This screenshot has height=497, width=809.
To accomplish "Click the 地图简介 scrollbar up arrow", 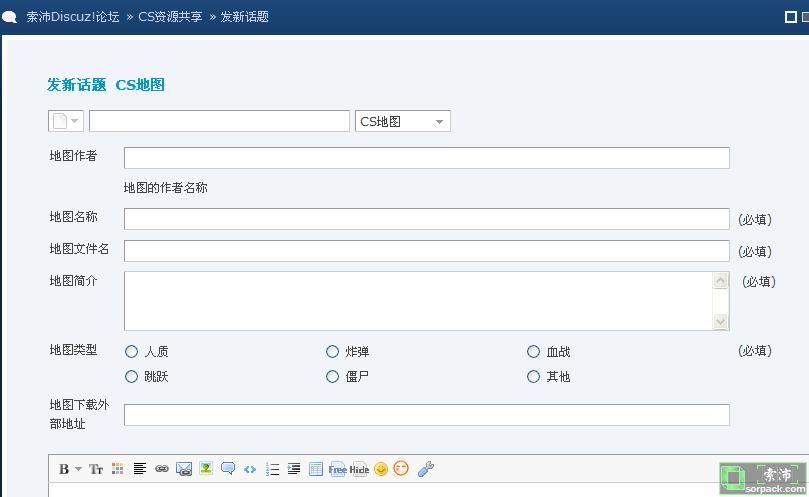I will [x=721, y=281].
